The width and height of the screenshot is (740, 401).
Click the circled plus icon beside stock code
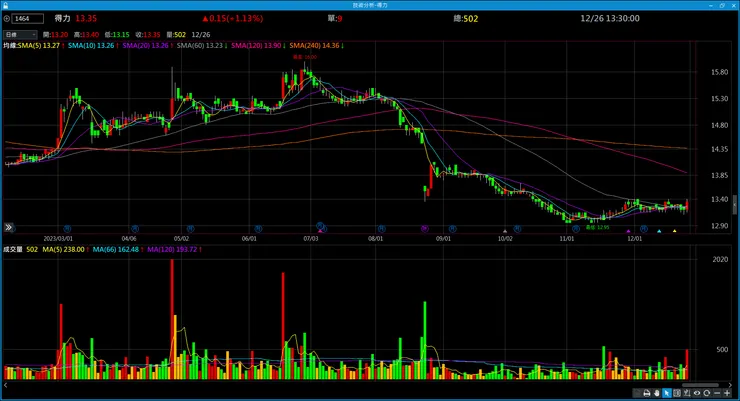coord(7,18)
